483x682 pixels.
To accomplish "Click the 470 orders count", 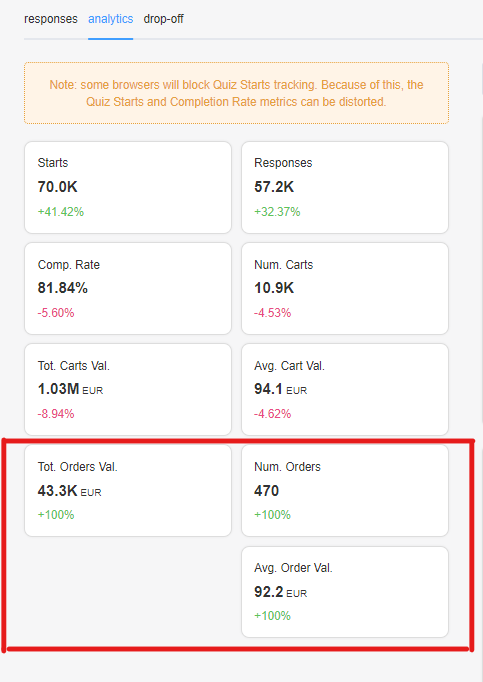I will point(266,491).
